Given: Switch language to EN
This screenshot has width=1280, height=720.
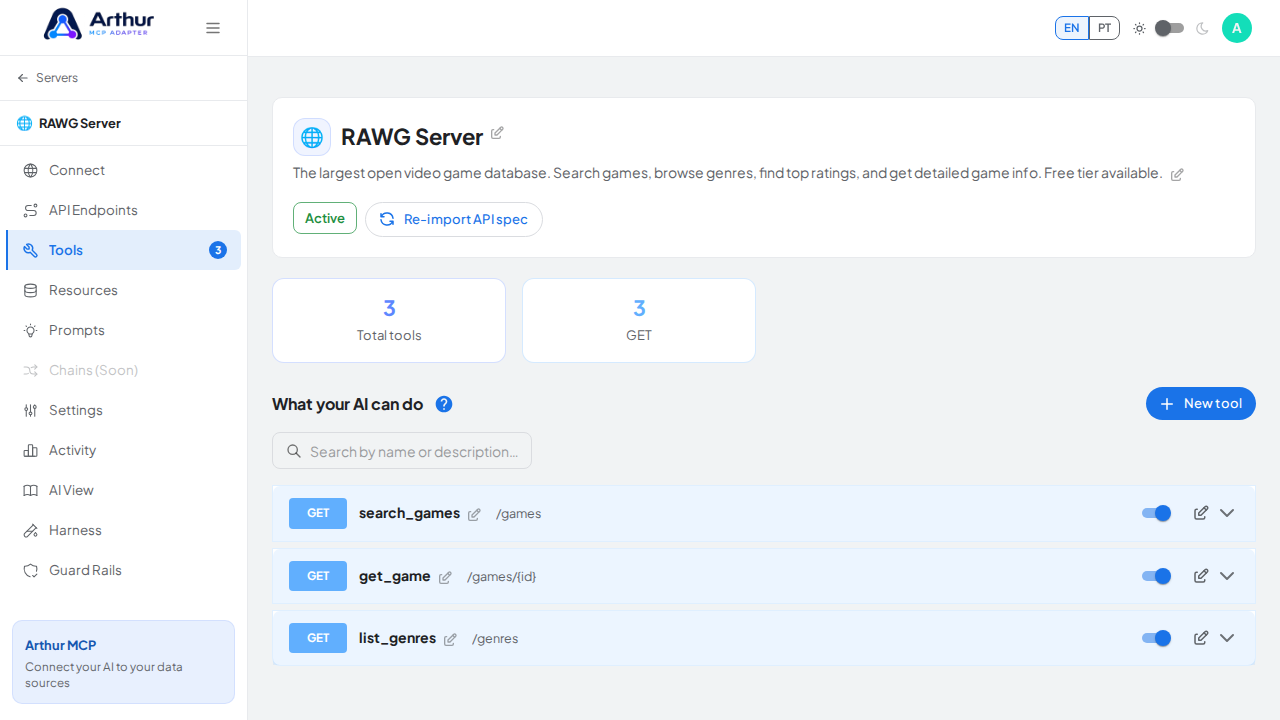Looking at the screenshot, I should [1072, 28].
